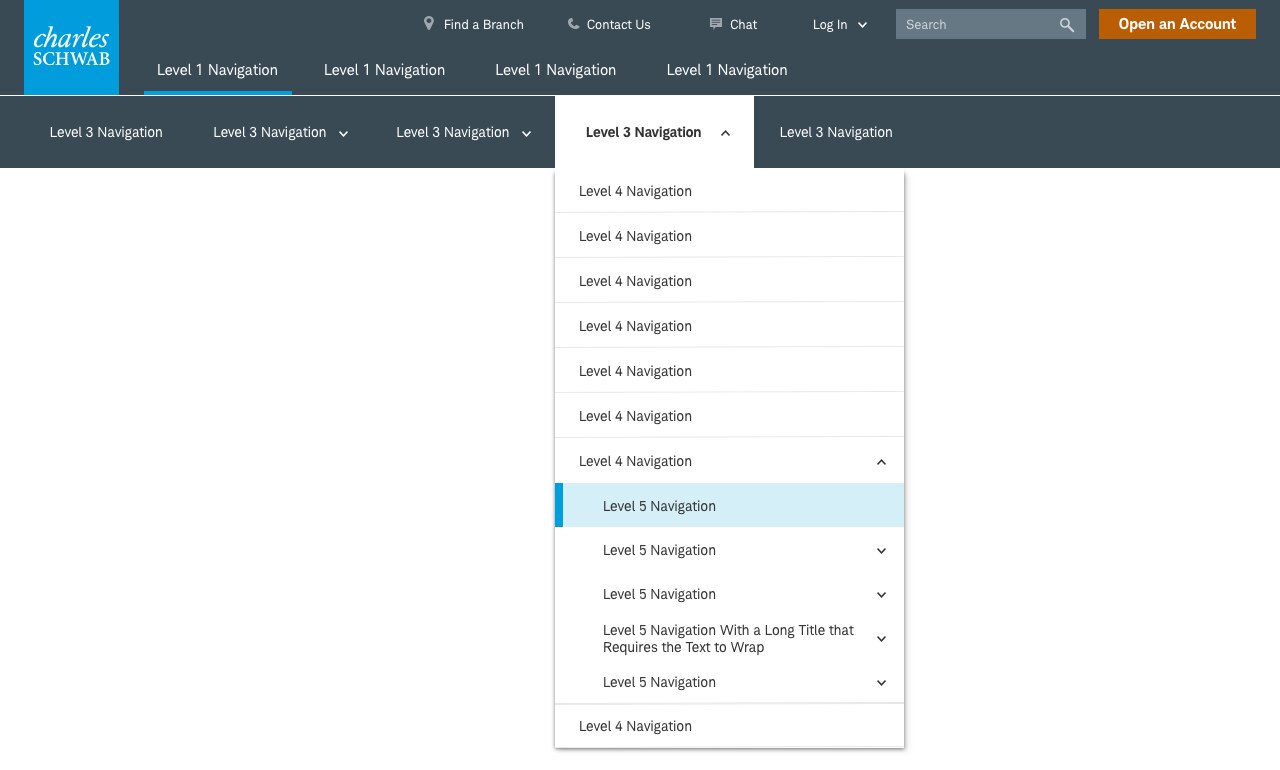
Task: Open the bottom Level 4 Navigation below the Level 5 group
Action: (729, 726)
